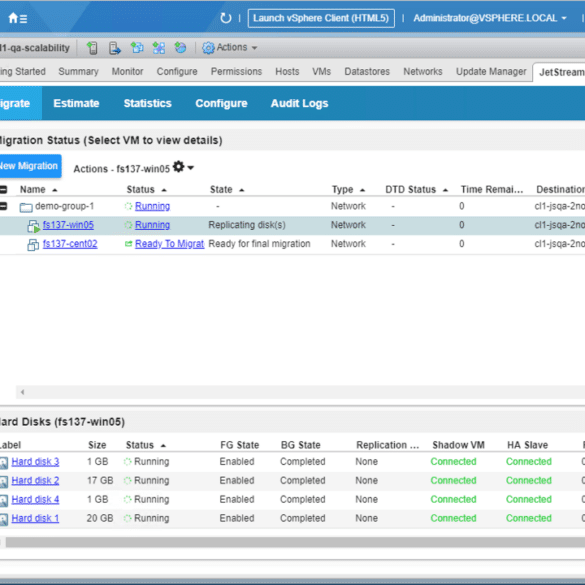Image resolution: width=585 pixels, height=585 pixels.
Task: Open dropdown arrow next to fs137-win05 gear
Action: (x=191, y=168)
